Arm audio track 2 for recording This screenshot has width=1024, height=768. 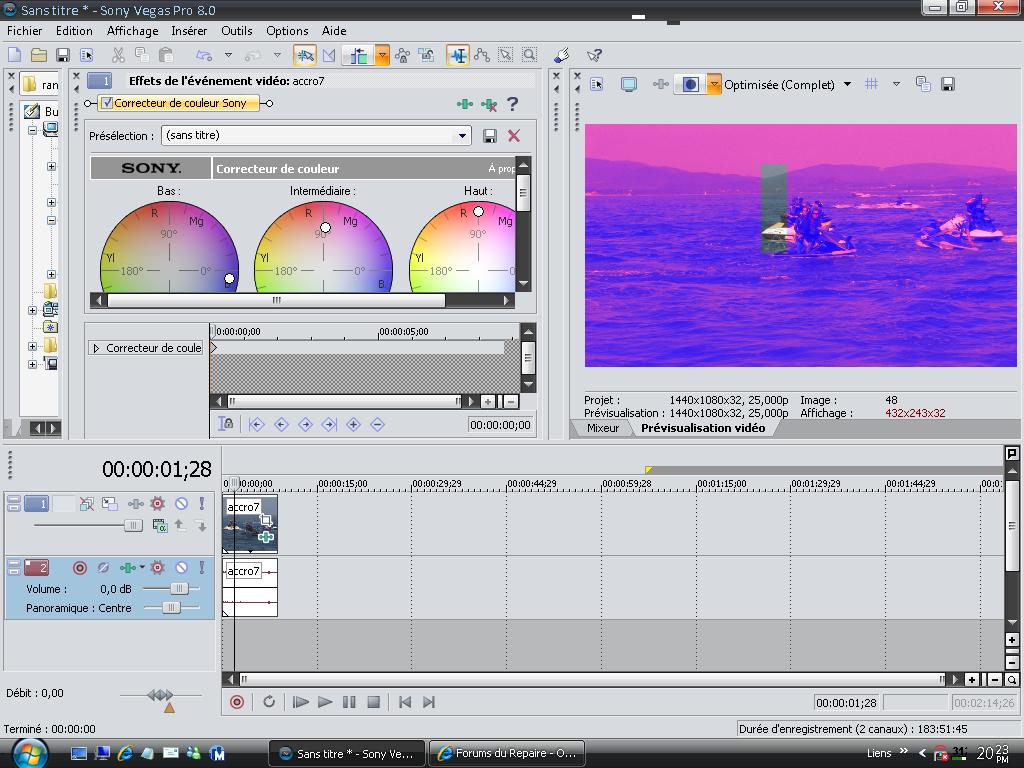80,568
